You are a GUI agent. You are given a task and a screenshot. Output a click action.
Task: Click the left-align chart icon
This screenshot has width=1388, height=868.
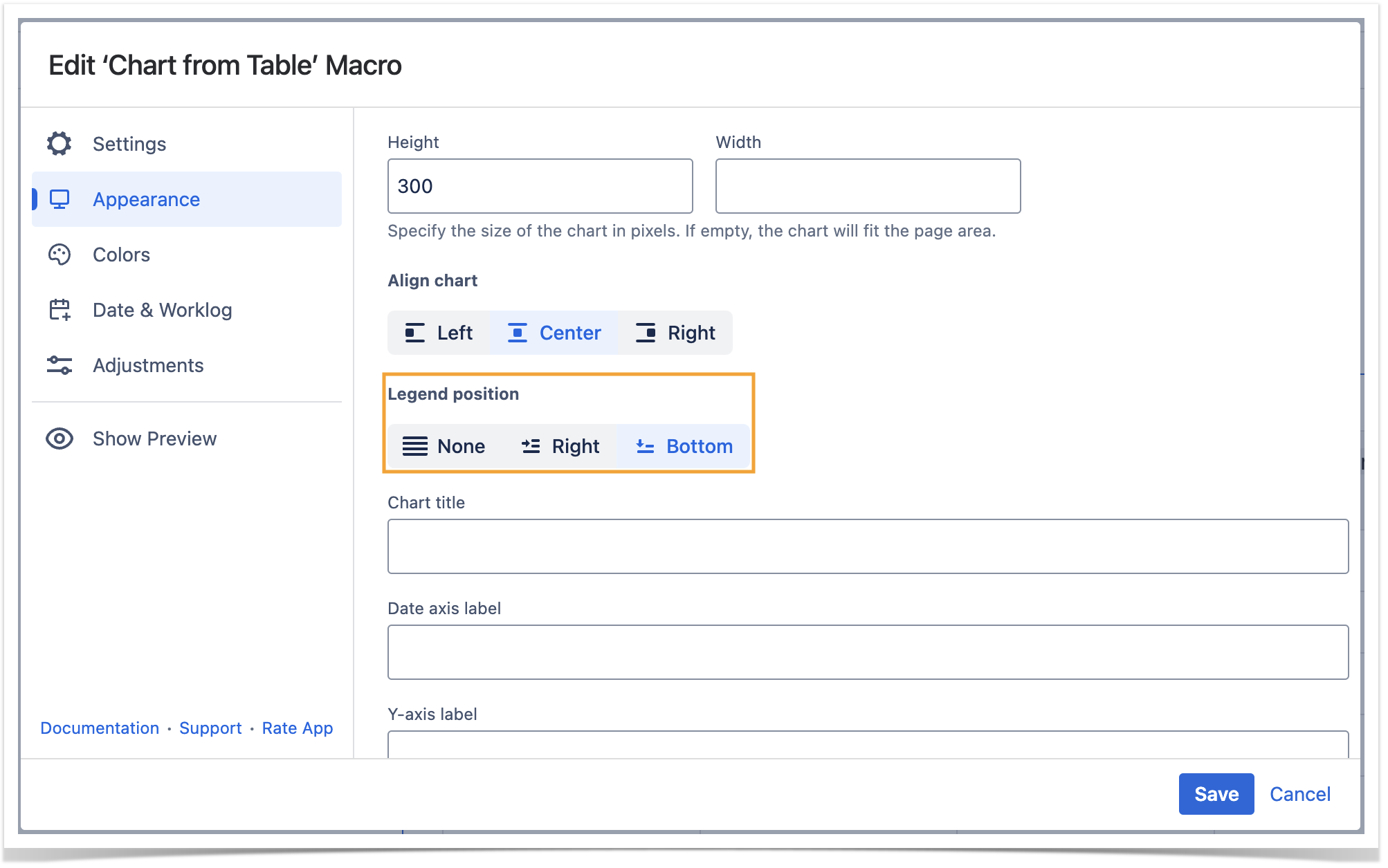[414, 333]
